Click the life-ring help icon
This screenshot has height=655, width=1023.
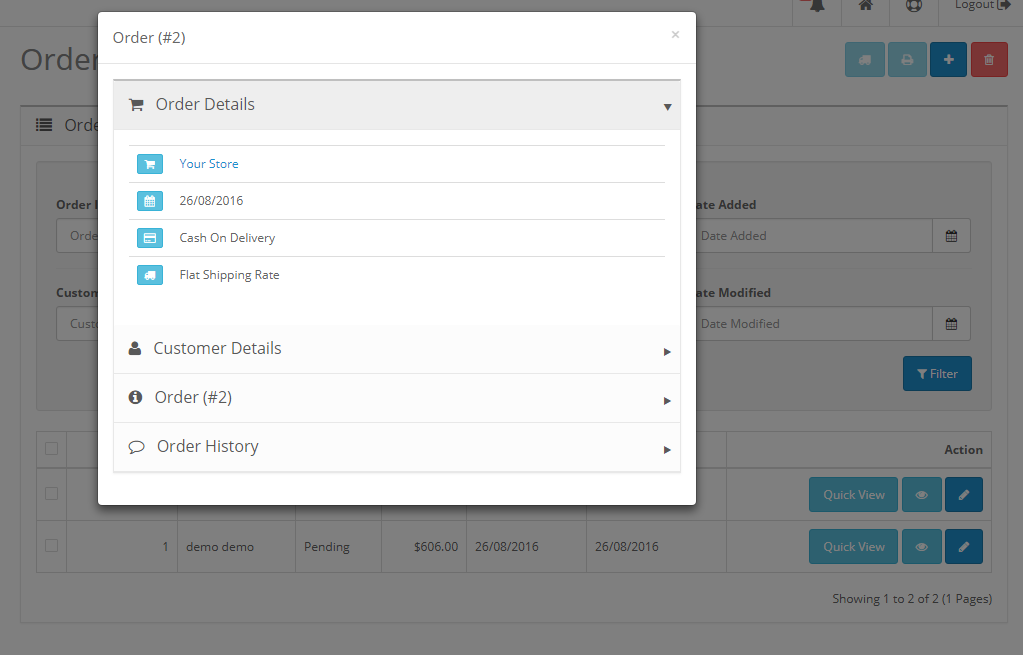[x=914, y=6]
